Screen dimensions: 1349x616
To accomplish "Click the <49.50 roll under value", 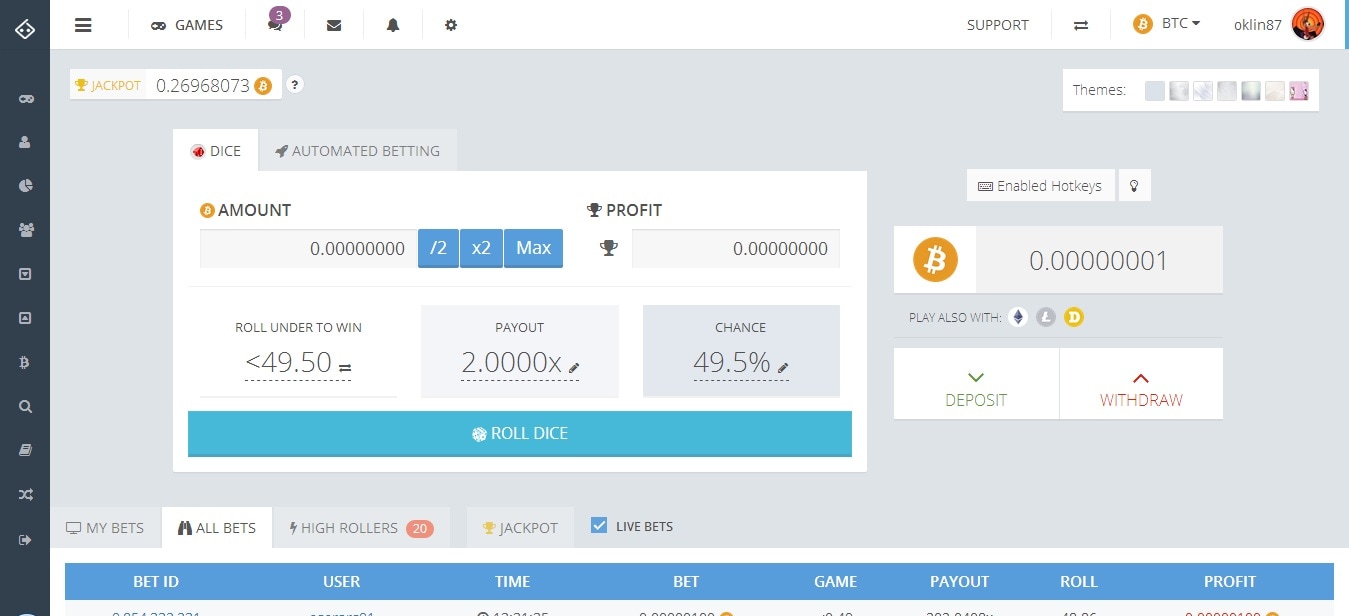I will click(x=288, y=362).
